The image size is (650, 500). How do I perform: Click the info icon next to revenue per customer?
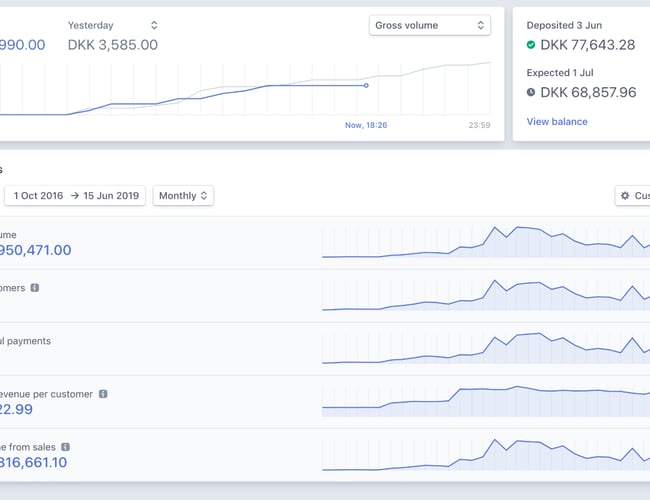point(103,394)
